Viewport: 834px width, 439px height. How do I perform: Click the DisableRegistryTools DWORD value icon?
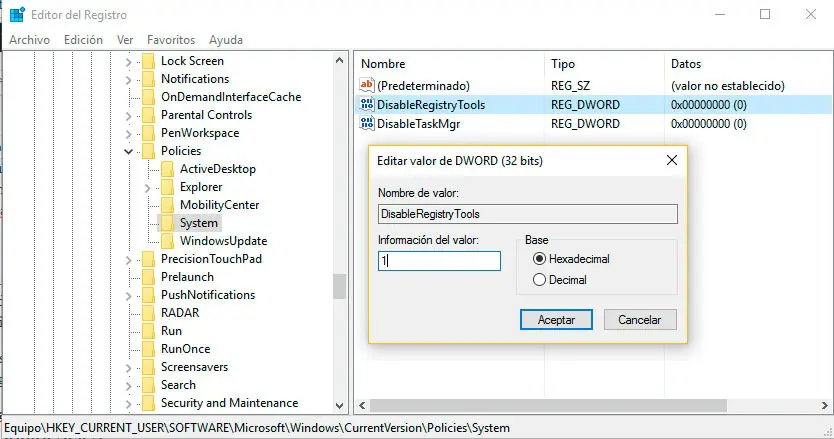[x=366, y=105]
